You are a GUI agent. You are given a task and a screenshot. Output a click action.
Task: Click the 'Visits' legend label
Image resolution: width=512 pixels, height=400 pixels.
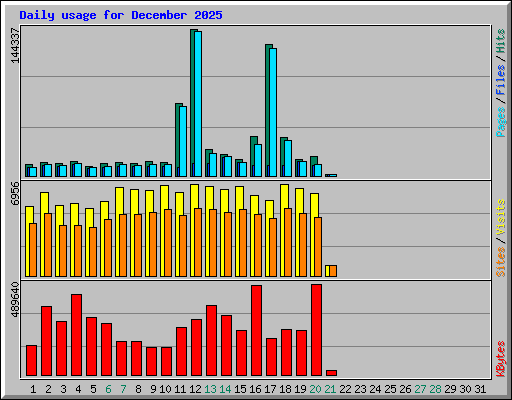click(x=501, y=217)
